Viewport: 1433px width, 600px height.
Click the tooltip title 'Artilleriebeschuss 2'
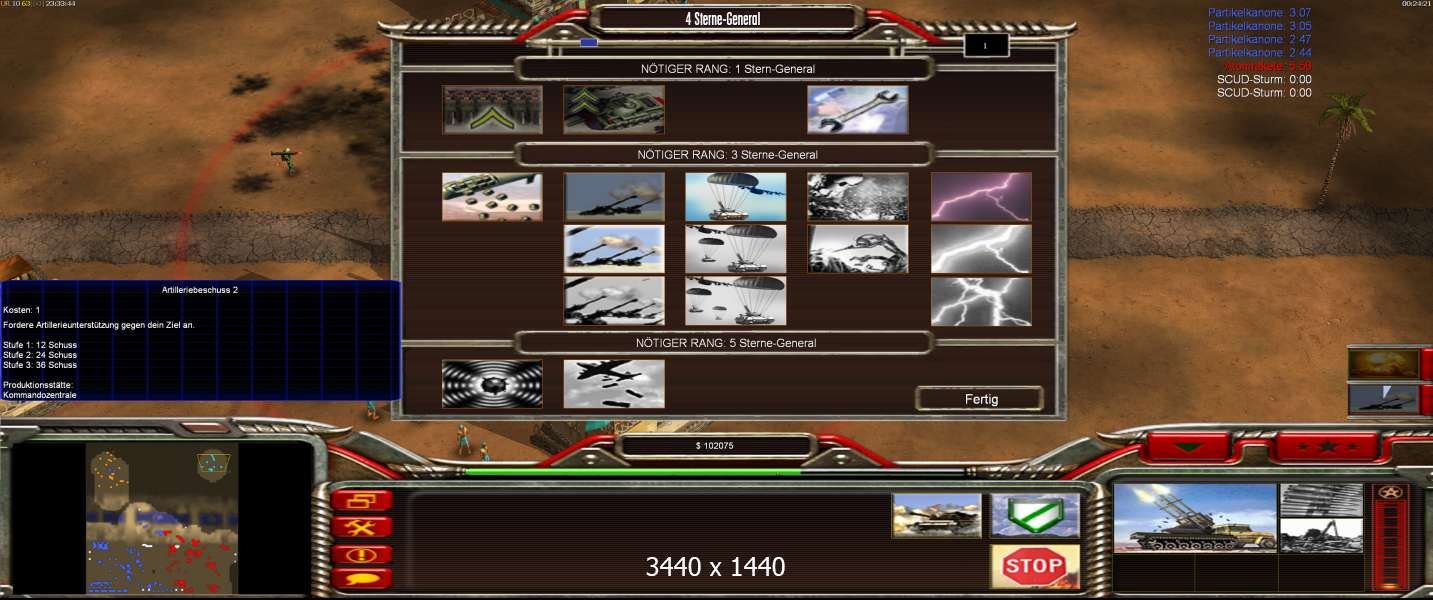click(x=200, y=289)
